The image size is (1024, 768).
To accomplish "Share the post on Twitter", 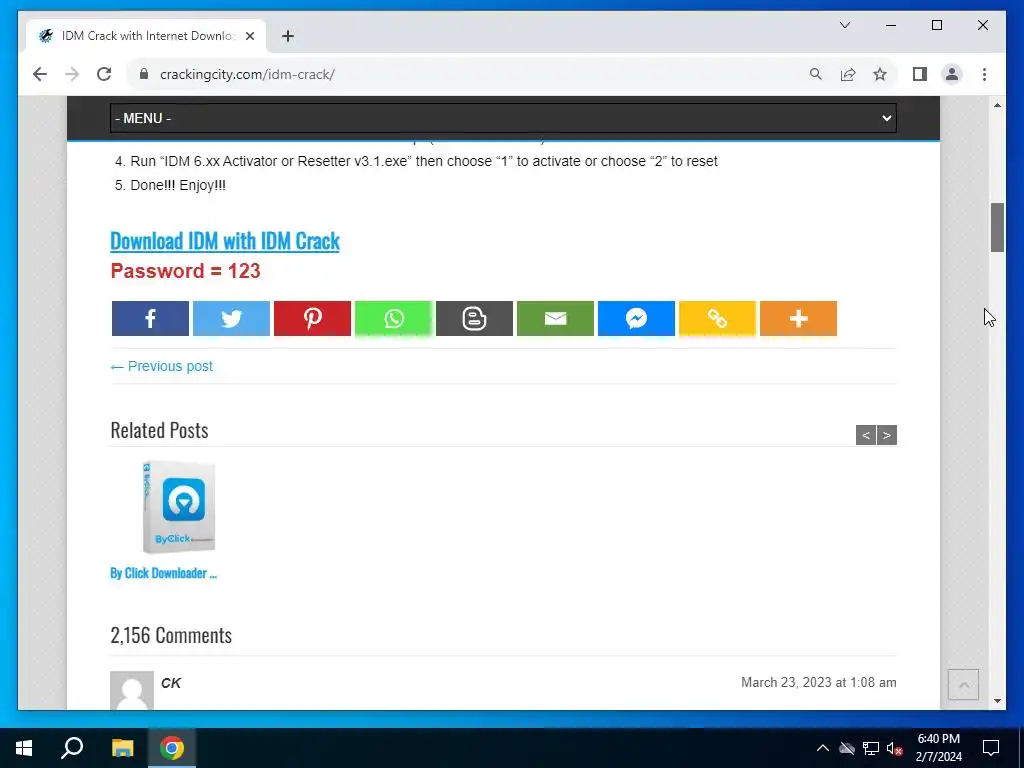I will (x=231, y=318).
